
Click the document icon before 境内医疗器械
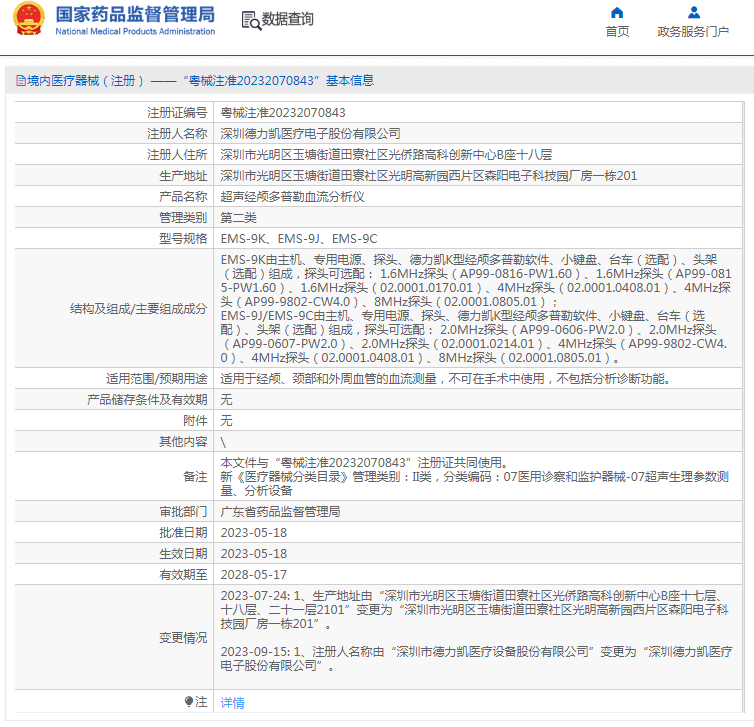pos(21,80)
